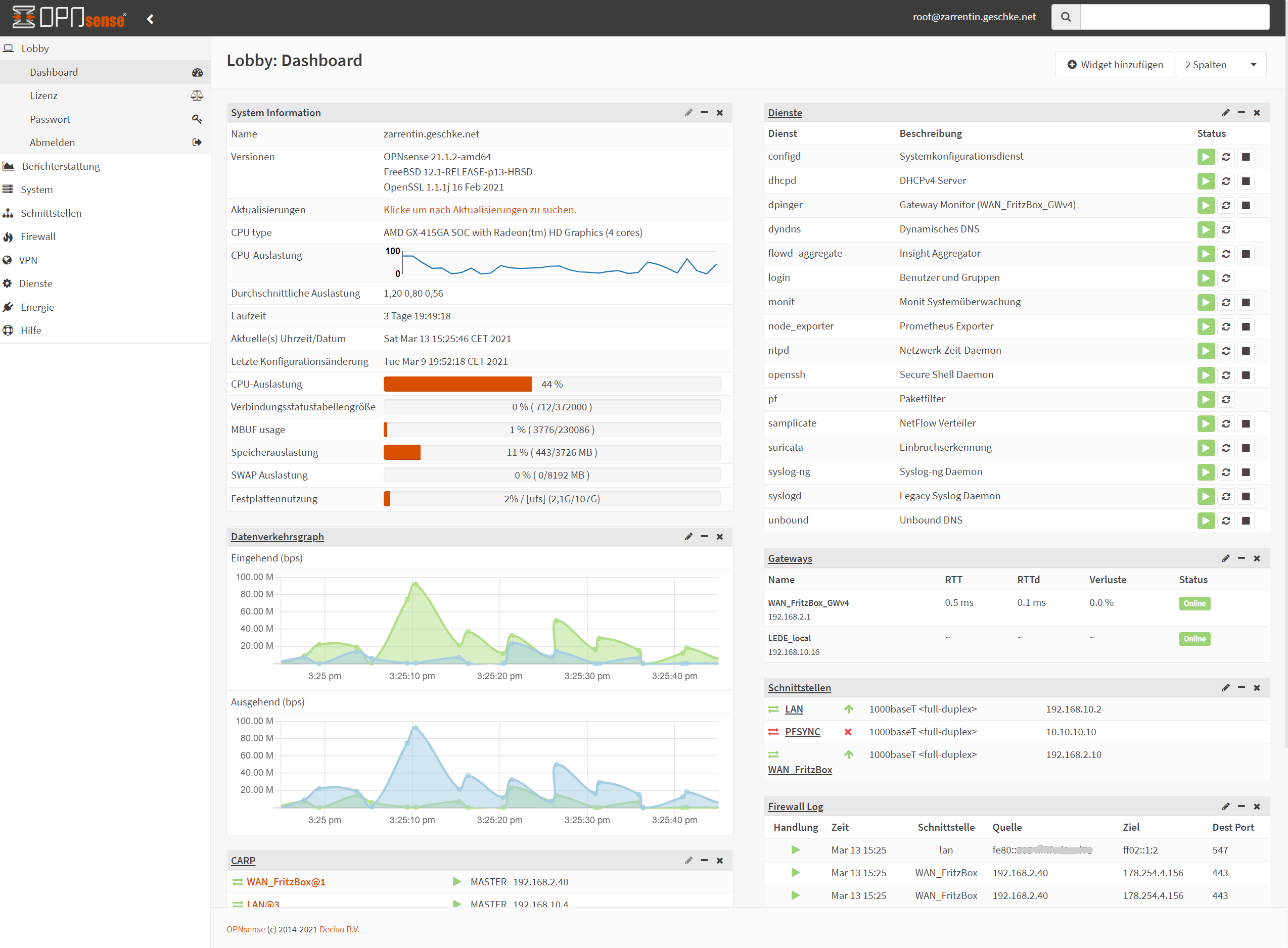Click the Widget hinzufügen button
1288x948 pixels.
[x=1115, y=65]
